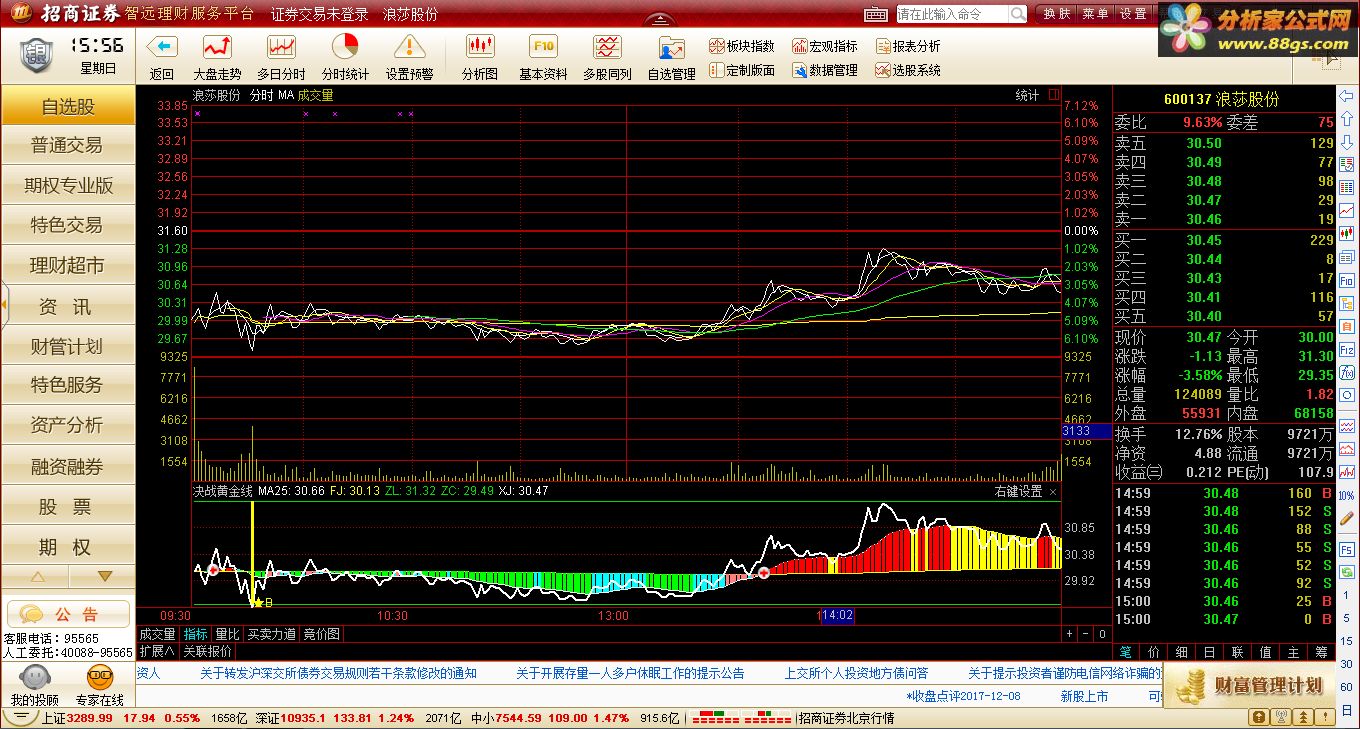Open 我的投顾 advisor
This screenshot has height=729, width=1360.
(34, 685)
